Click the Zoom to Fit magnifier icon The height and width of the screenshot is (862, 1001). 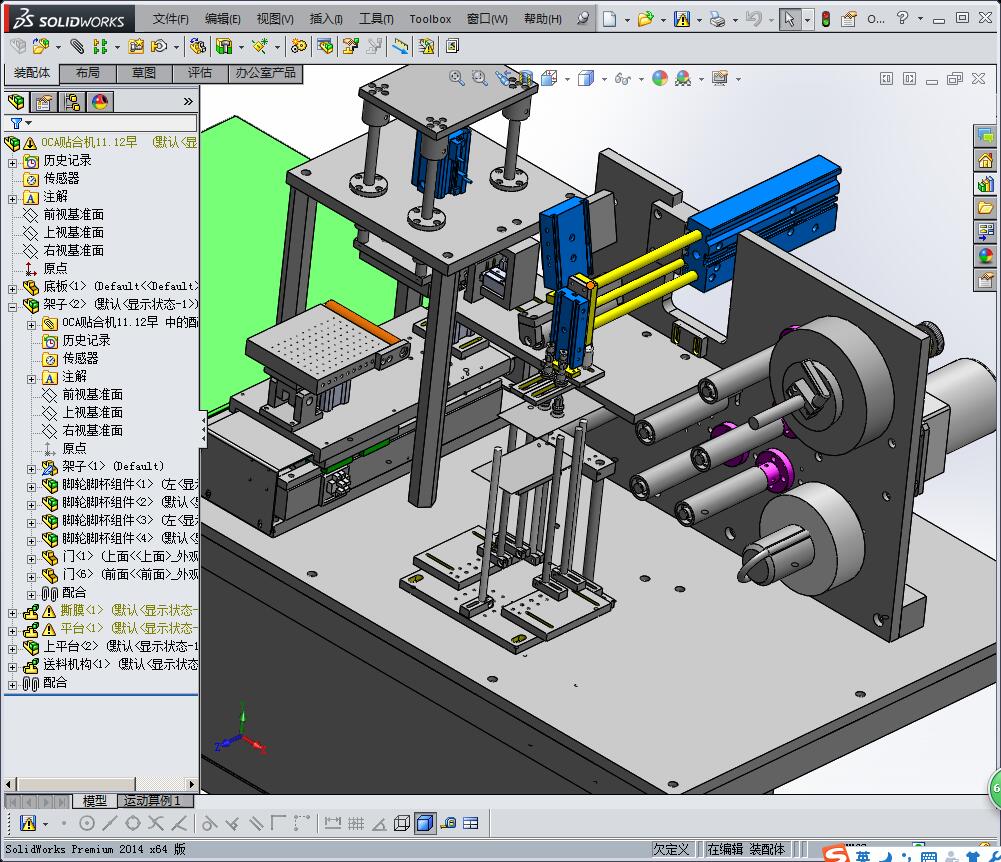[457, 78]
